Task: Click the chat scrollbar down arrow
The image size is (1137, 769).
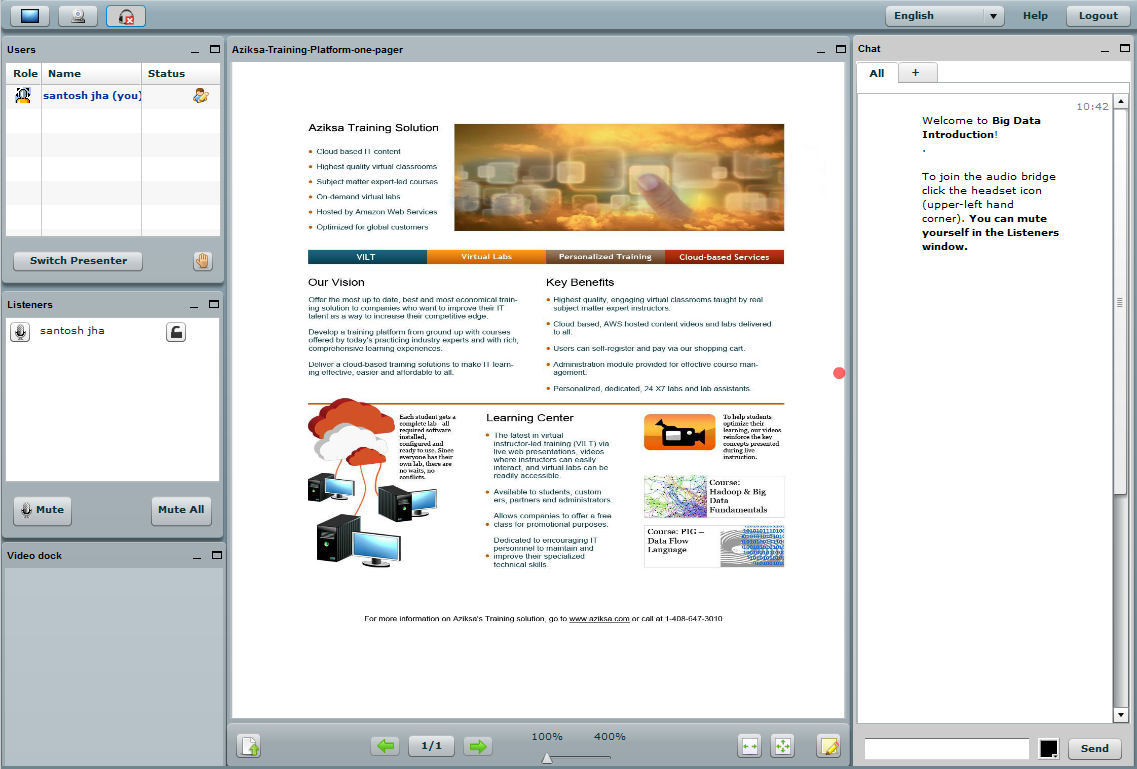Action: pos(1120,716)
